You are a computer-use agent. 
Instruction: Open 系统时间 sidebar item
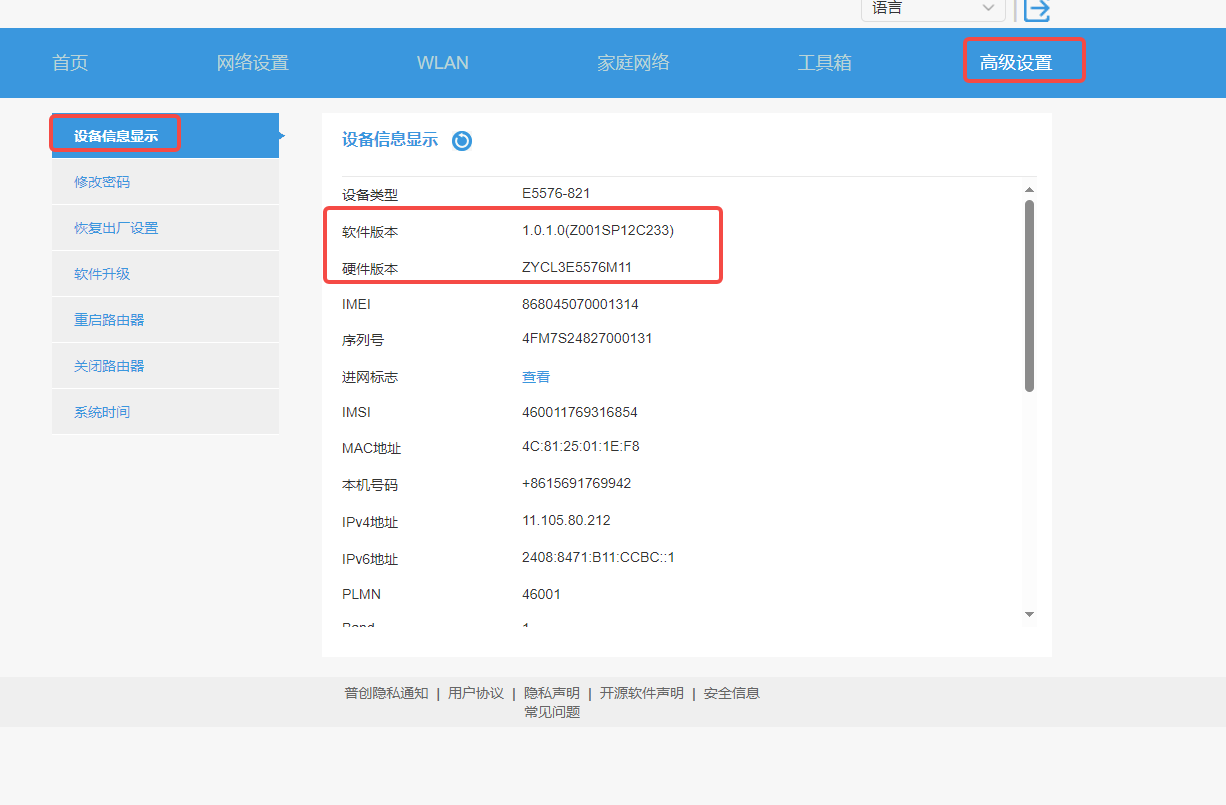(102, 412)
